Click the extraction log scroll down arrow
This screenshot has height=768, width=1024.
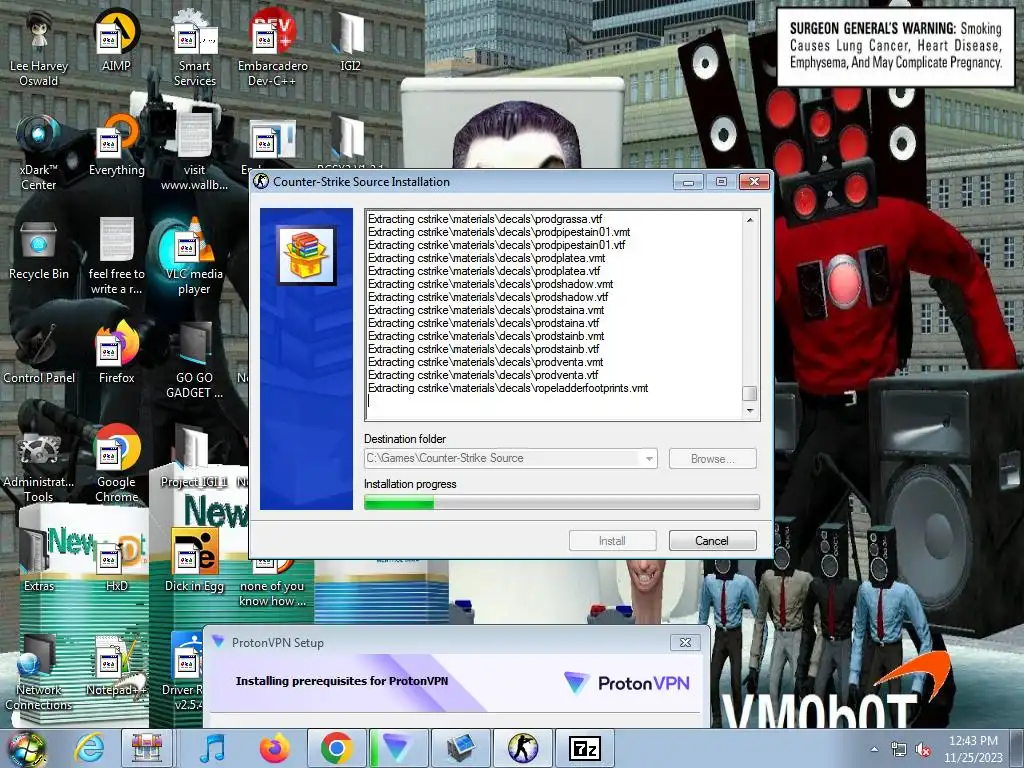[x=750, y=411]
